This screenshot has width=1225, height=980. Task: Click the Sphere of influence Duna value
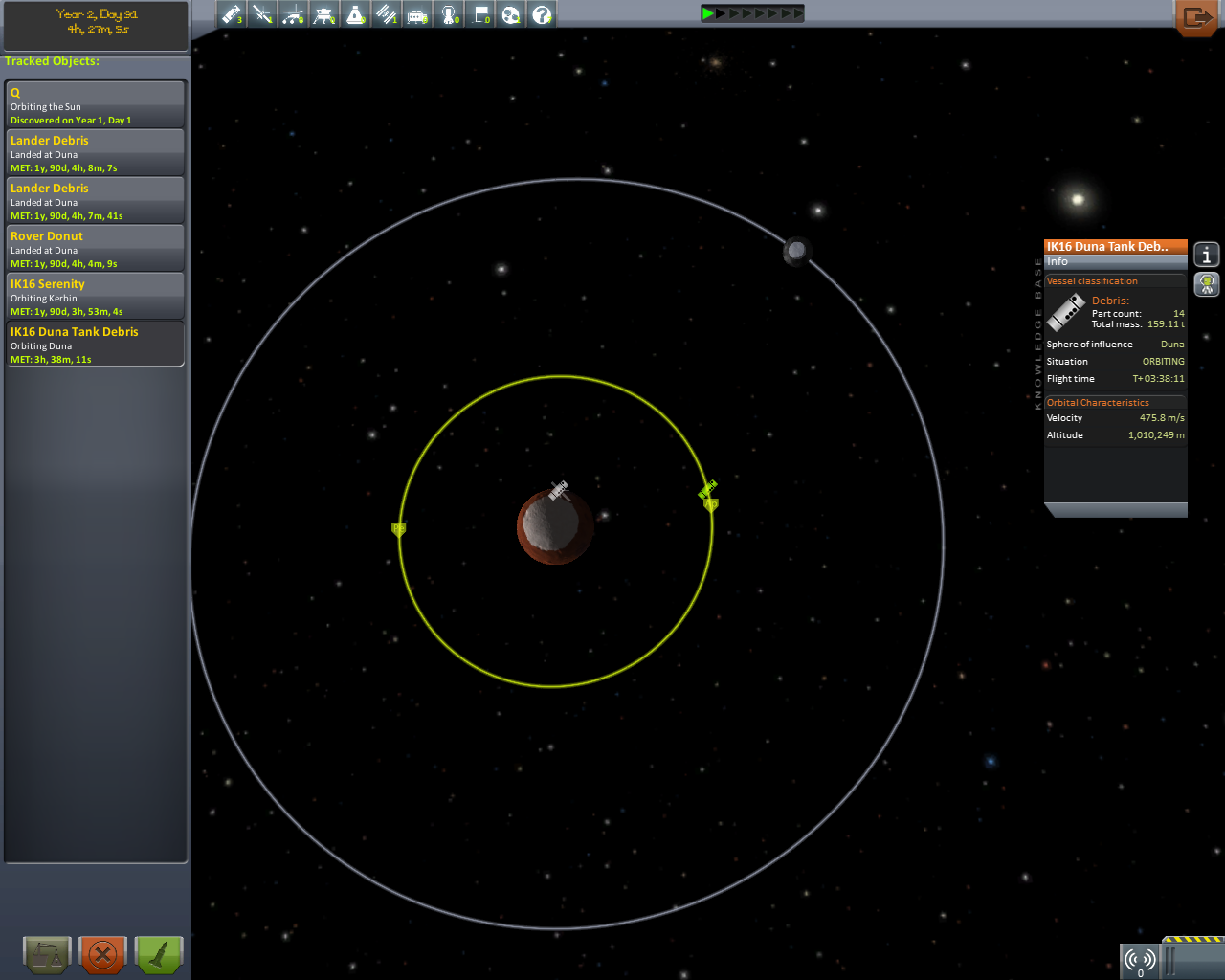click(1172, 345)
